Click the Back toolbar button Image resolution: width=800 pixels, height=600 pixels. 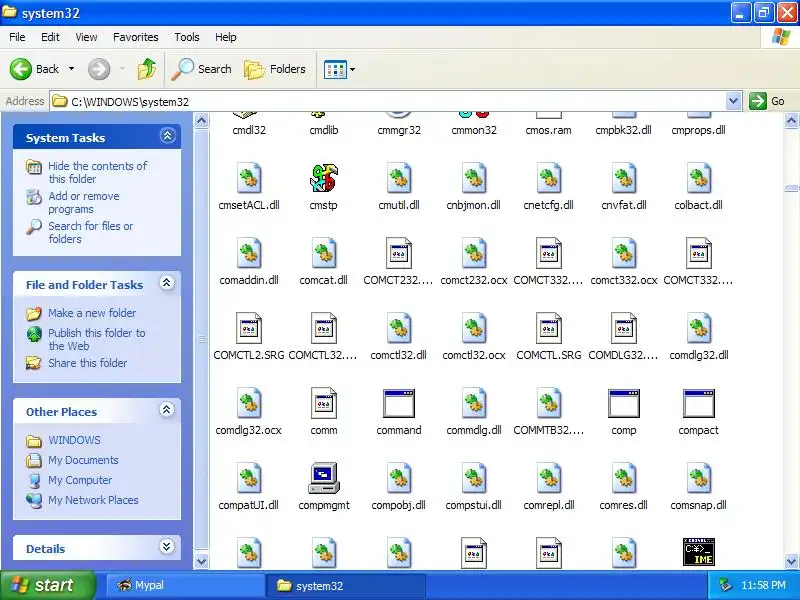click(35, 69)
